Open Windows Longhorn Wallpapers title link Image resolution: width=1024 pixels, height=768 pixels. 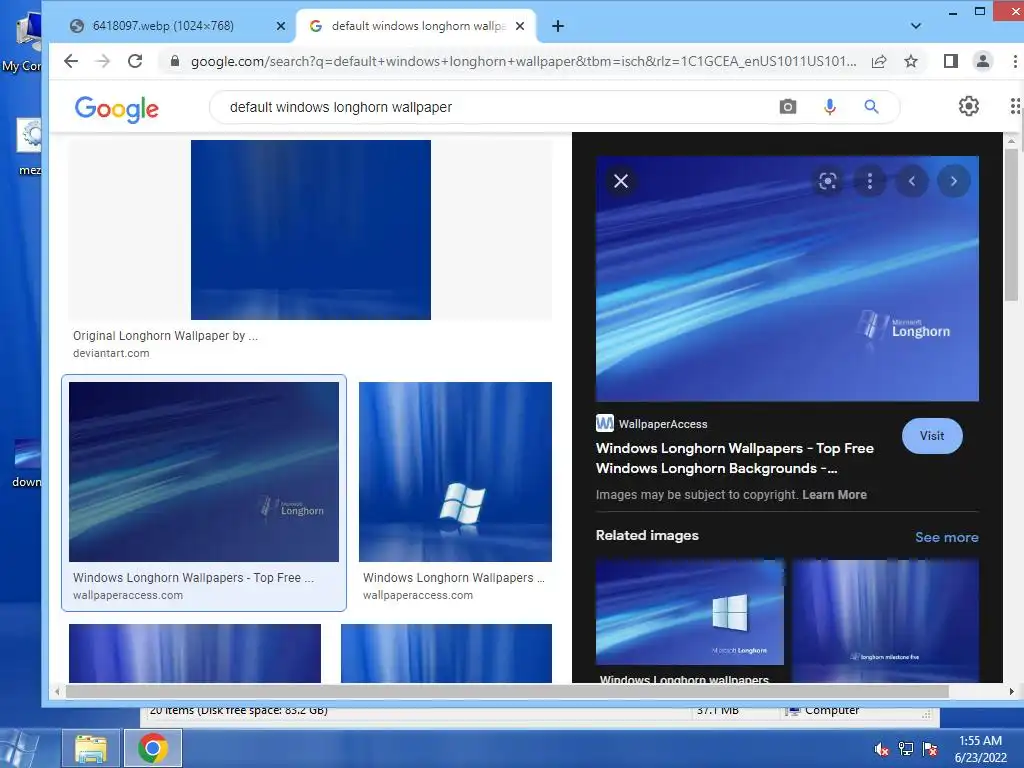(735, 458)
